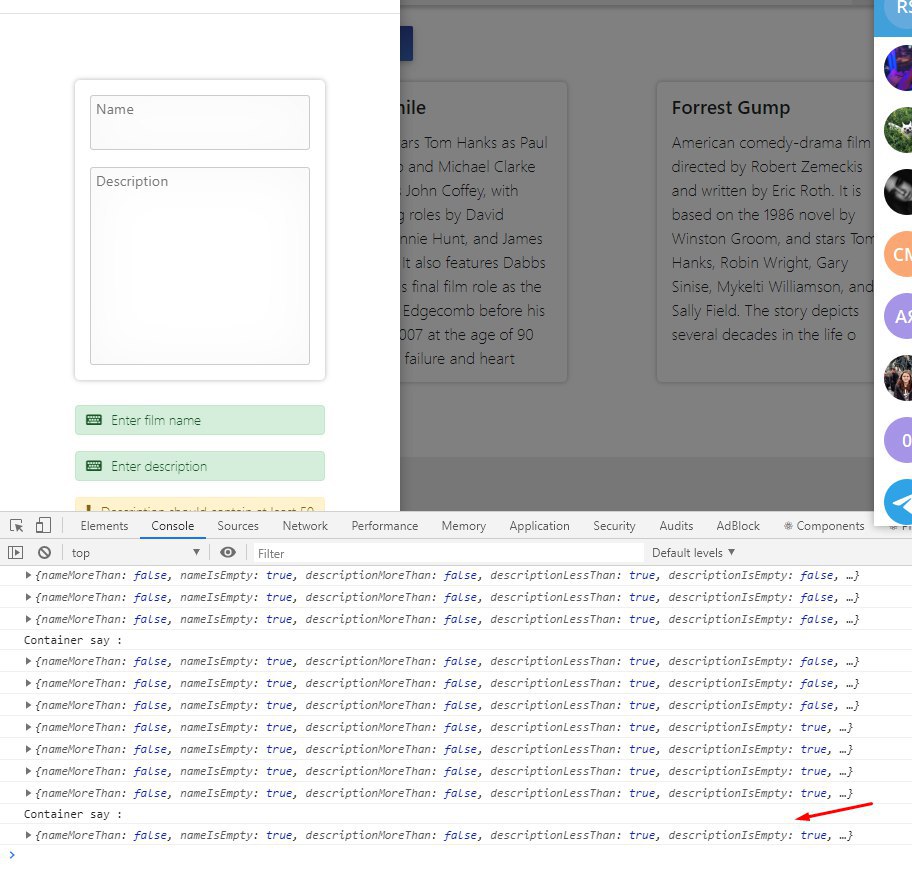Open React Components tab
This screenshot has height=871, width=912.
(824, 526)
